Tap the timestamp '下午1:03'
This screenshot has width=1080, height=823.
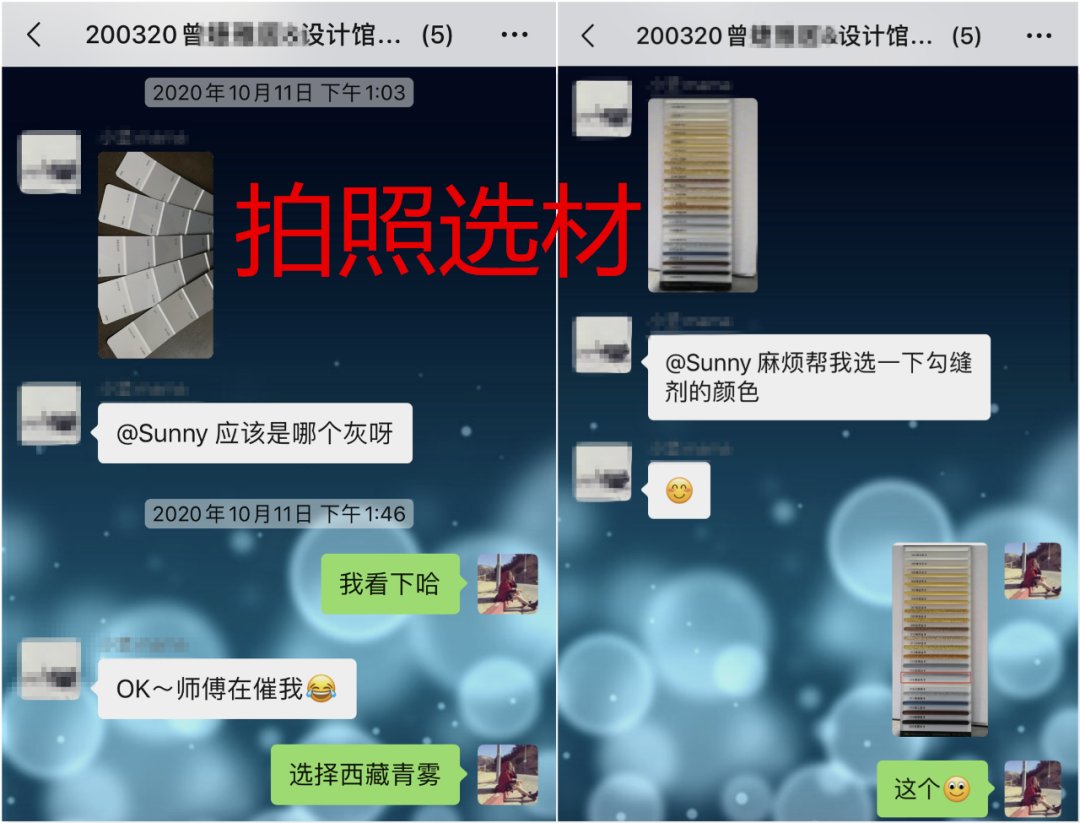click(278, 92)
